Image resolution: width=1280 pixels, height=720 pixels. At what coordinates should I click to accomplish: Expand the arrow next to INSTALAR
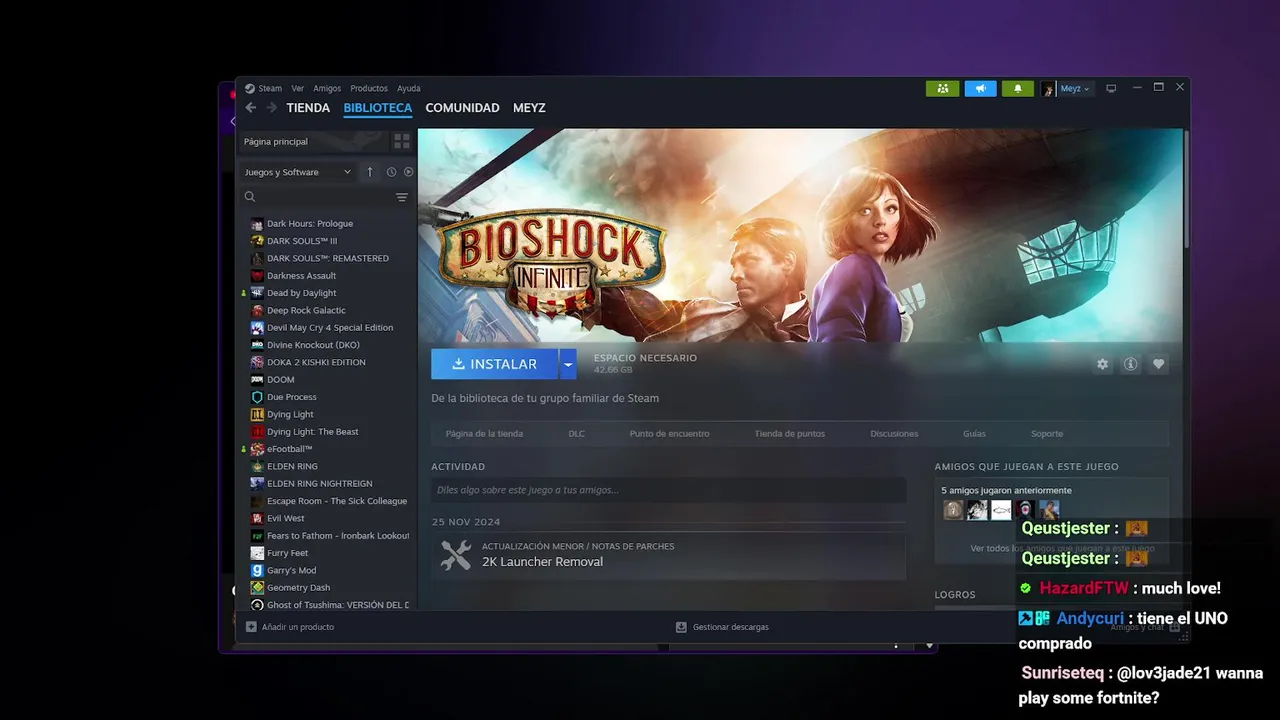coord(568,364)
